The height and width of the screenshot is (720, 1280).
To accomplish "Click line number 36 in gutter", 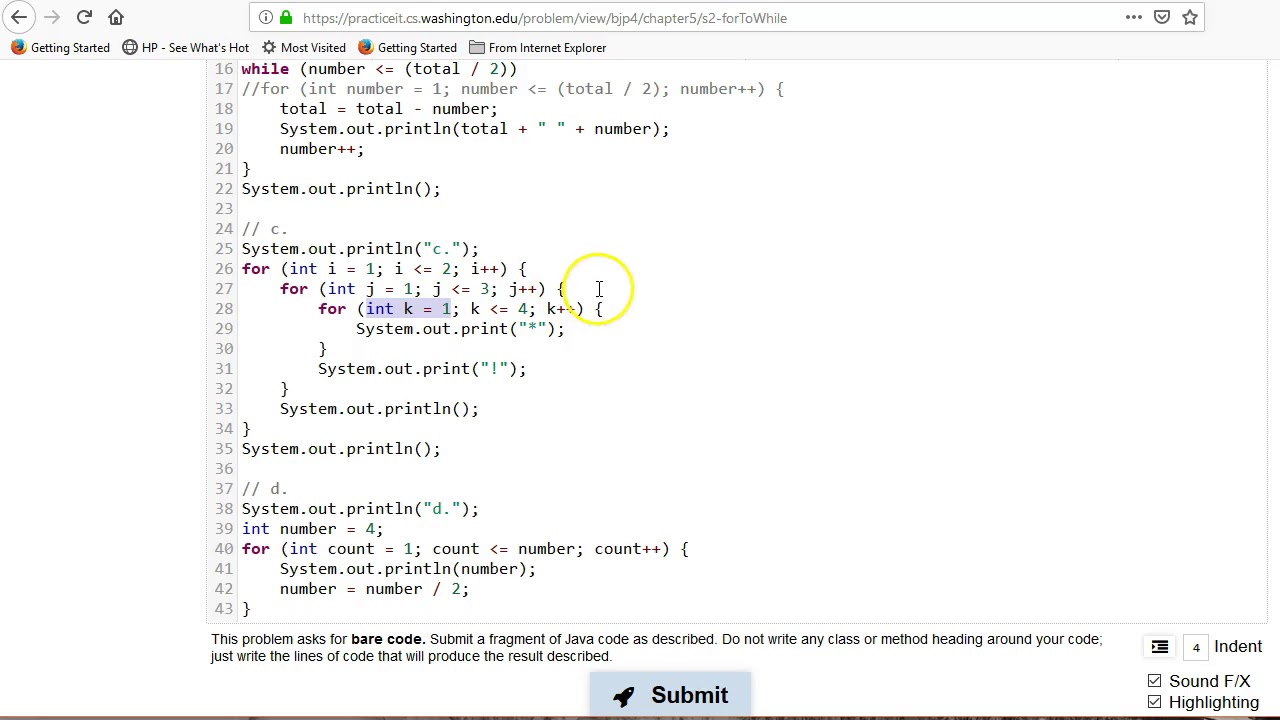I will pyautogui.click(x=224, y=469).
